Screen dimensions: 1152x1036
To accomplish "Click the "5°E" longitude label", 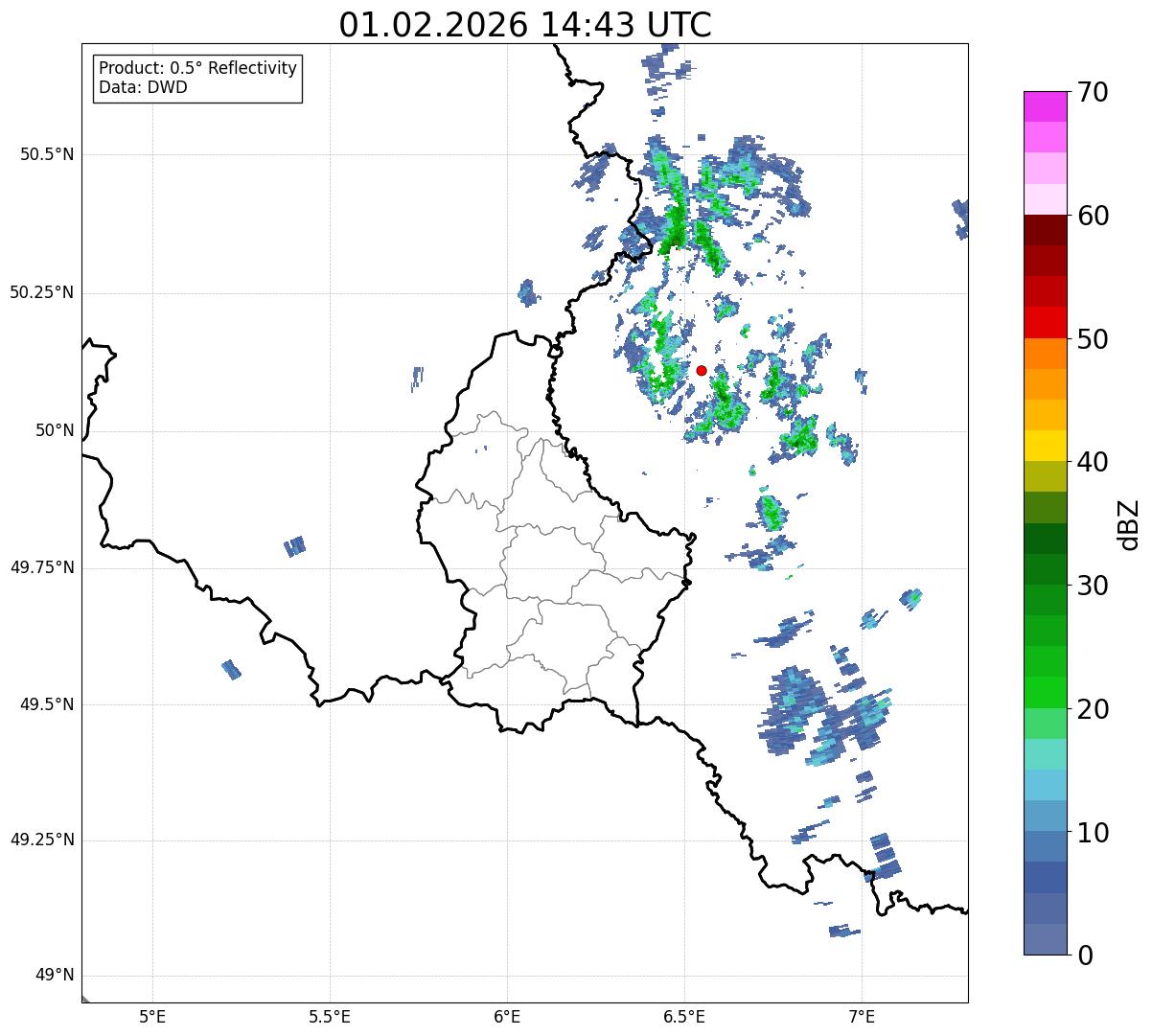I will (152, 1017).
